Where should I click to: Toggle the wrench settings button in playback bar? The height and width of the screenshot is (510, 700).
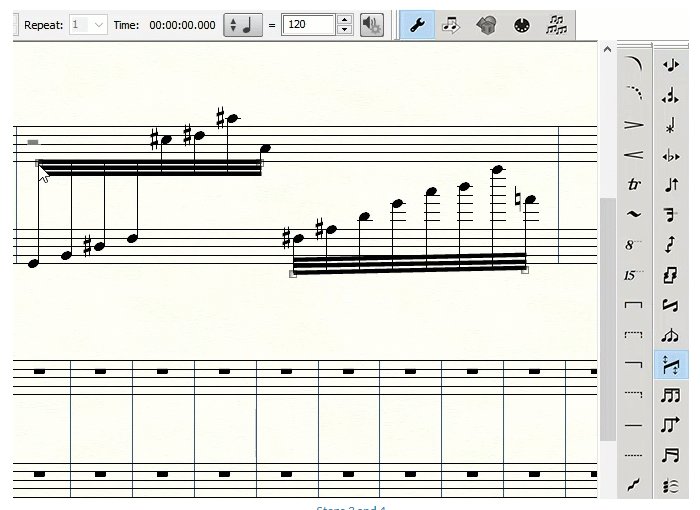click(x=417, y=25)
